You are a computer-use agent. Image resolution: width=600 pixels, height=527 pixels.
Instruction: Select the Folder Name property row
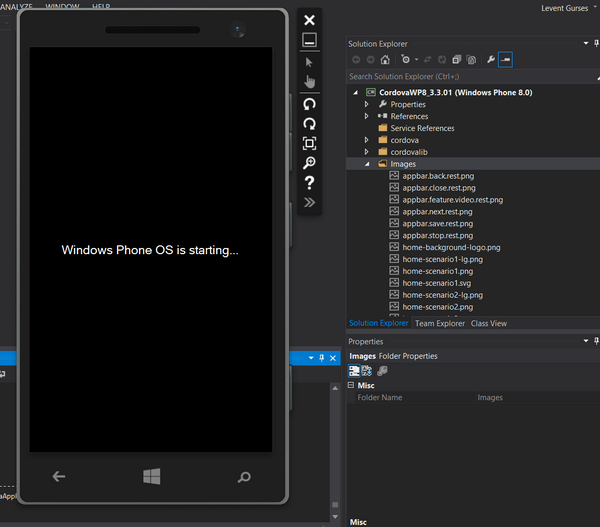click(473, 397)
